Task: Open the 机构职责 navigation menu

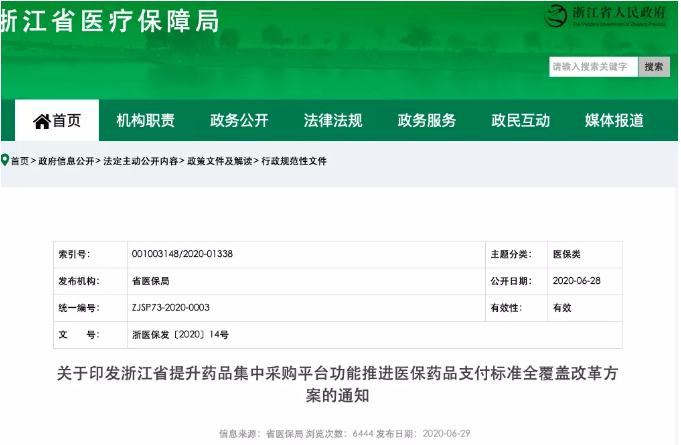Action: click(x=145, y=121)
